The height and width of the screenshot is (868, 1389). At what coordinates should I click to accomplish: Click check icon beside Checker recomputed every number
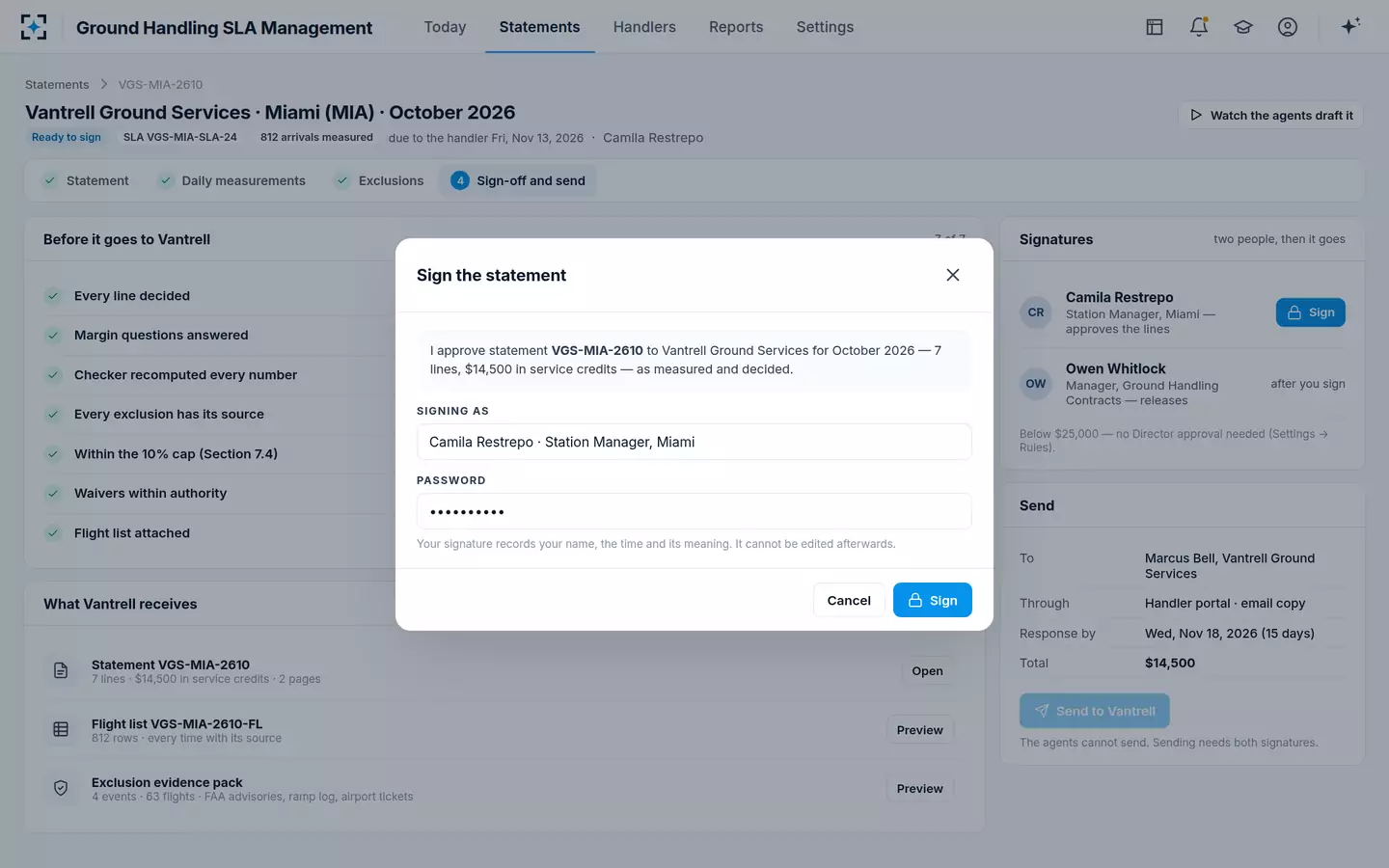click(x=53, y=375)
